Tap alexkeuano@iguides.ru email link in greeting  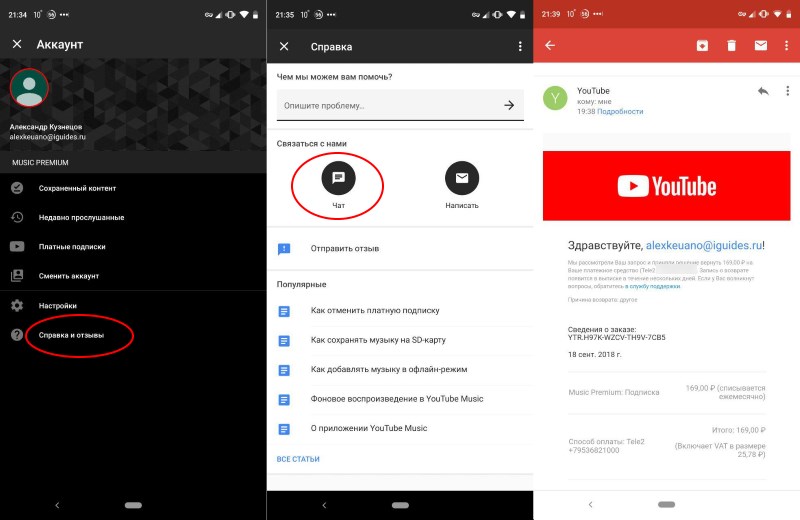point(704,245)
